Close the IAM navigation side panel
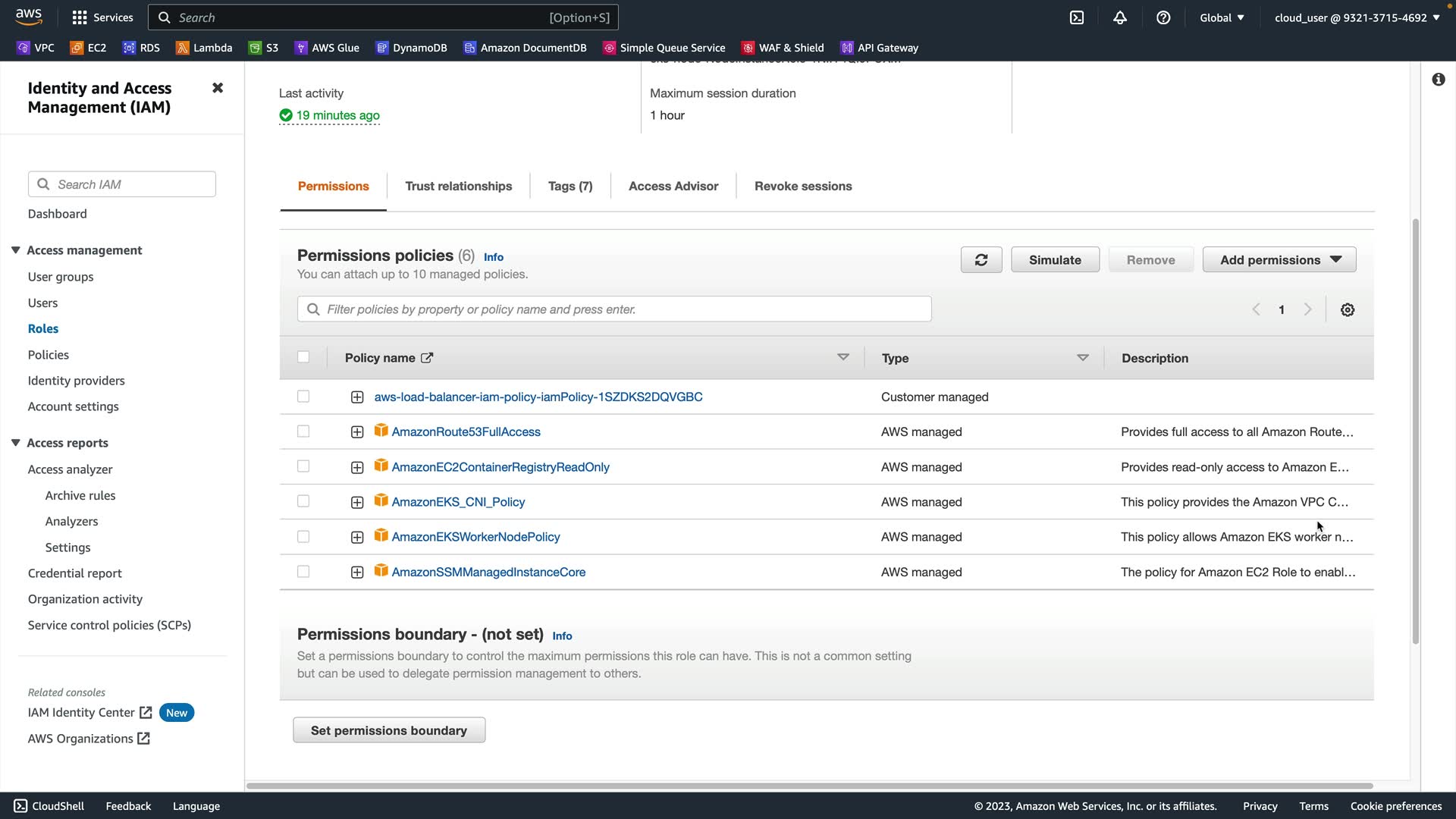 point(218,88)
